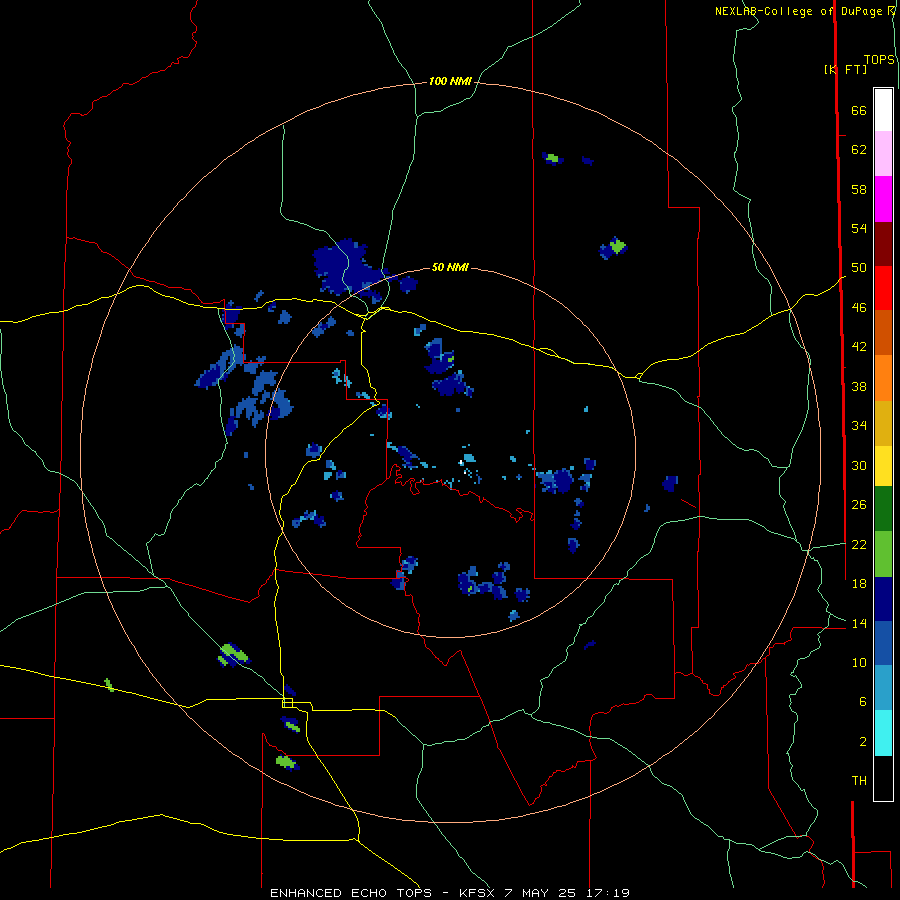Click the bright red legend swatch
900x900 pixels.
[883, 288]
